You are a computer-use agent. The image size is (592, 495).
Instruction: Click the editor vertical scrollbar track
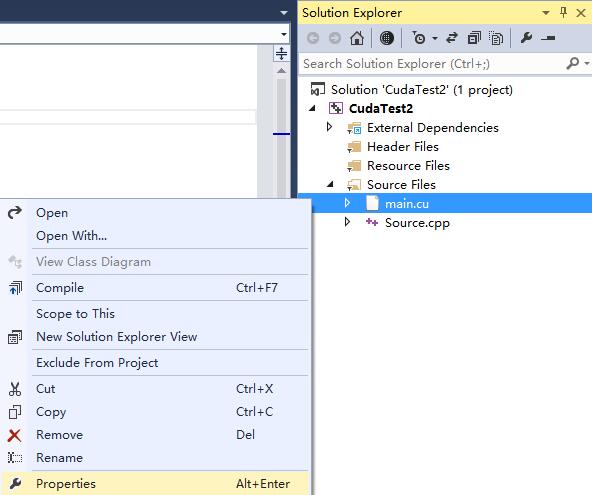click(281, 136)
